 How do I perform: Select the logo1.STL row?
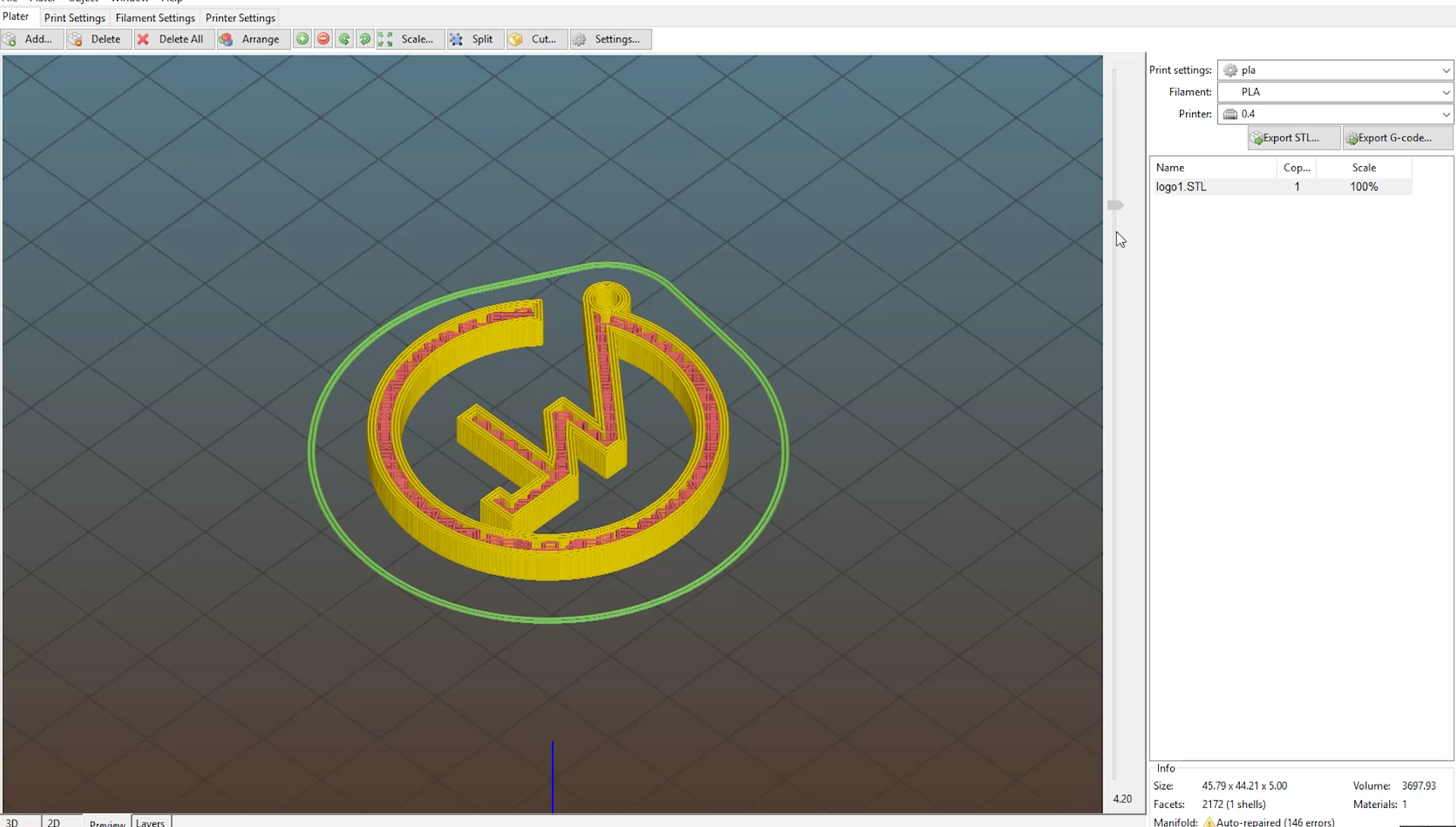pyautogui.click(x=1282, y=187)
